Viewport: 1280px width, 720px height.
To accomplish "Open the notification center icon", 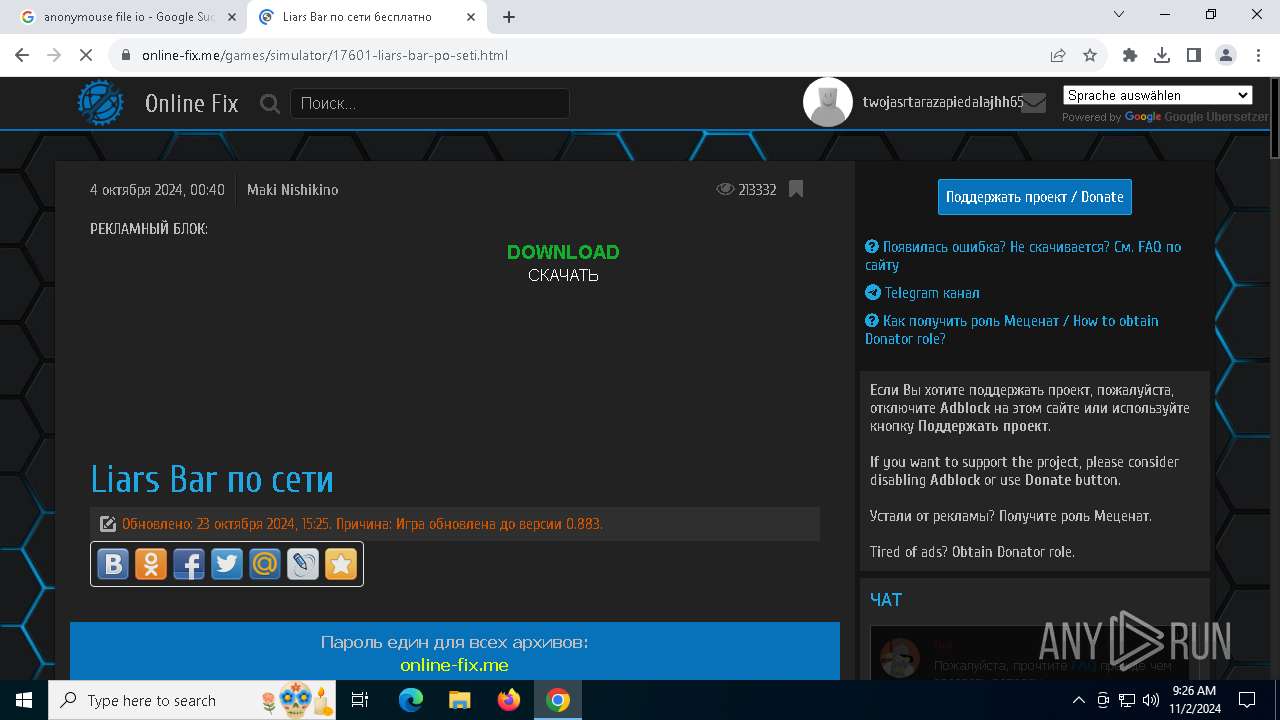I will [1248, 700].
